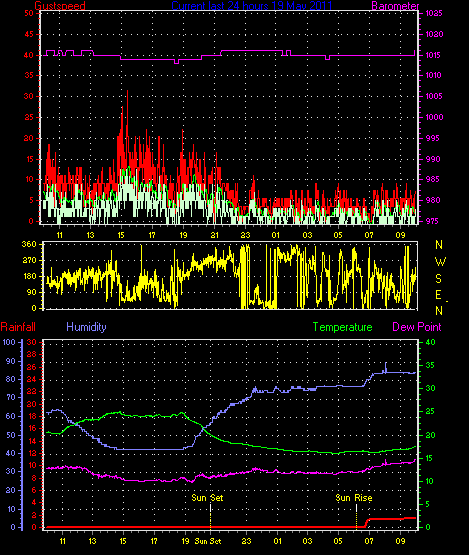Click the 22 value on rainfall axis
469x555 pixels.
32,391
